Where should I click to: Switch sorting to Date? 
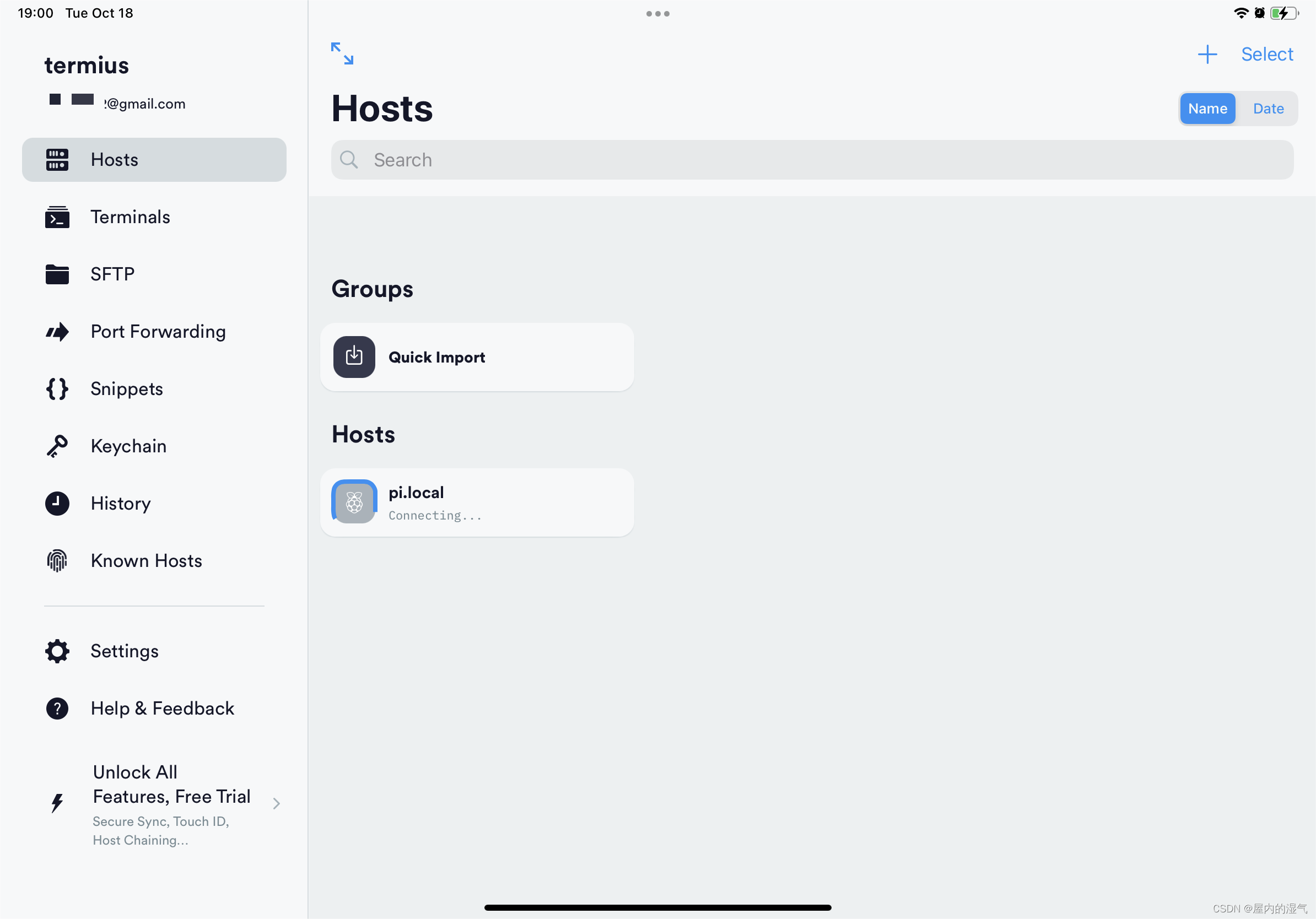[1268, 109]
